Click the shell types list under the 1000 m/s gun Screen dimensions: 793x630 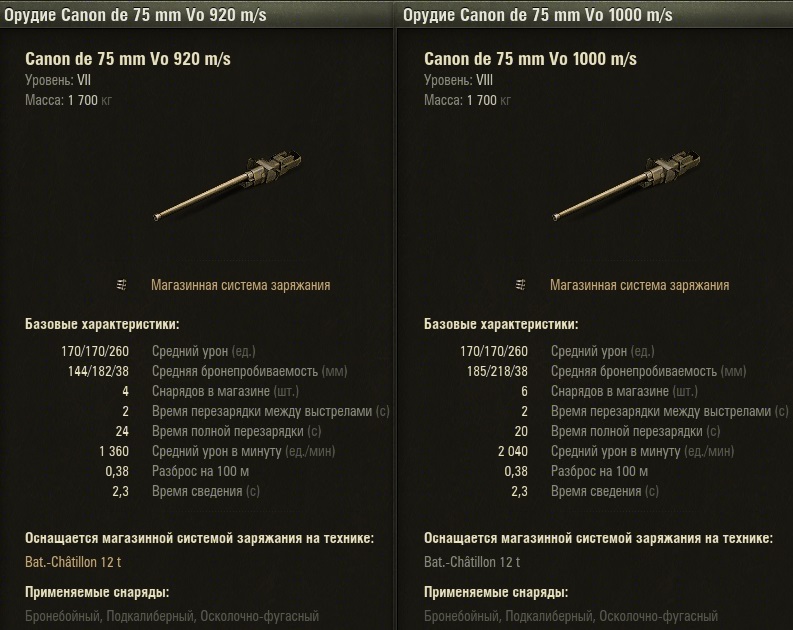(570, 616)
